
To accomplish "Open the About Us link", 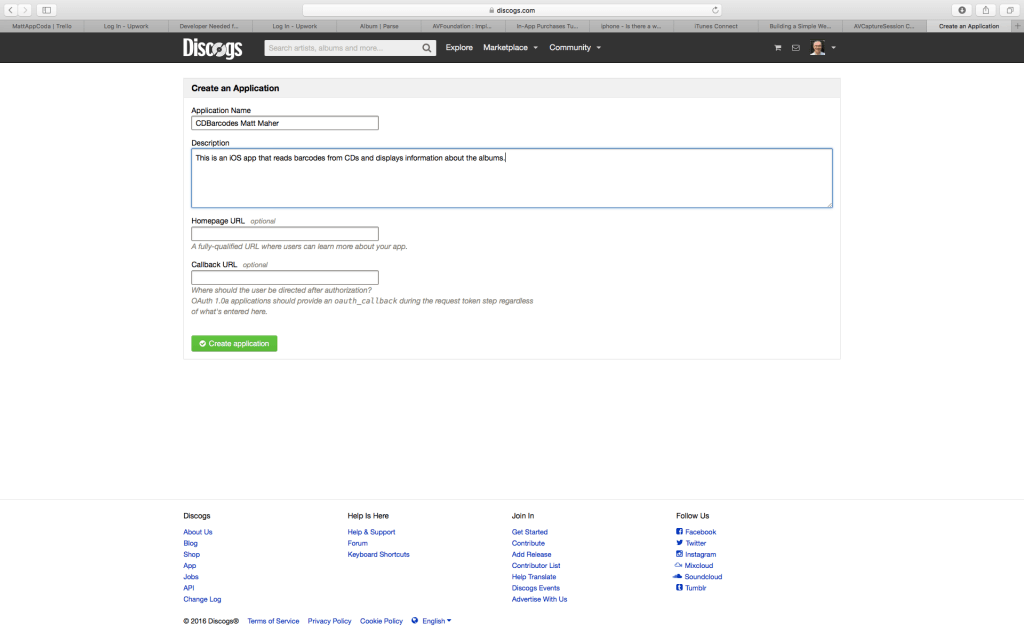I will [198, 532].
